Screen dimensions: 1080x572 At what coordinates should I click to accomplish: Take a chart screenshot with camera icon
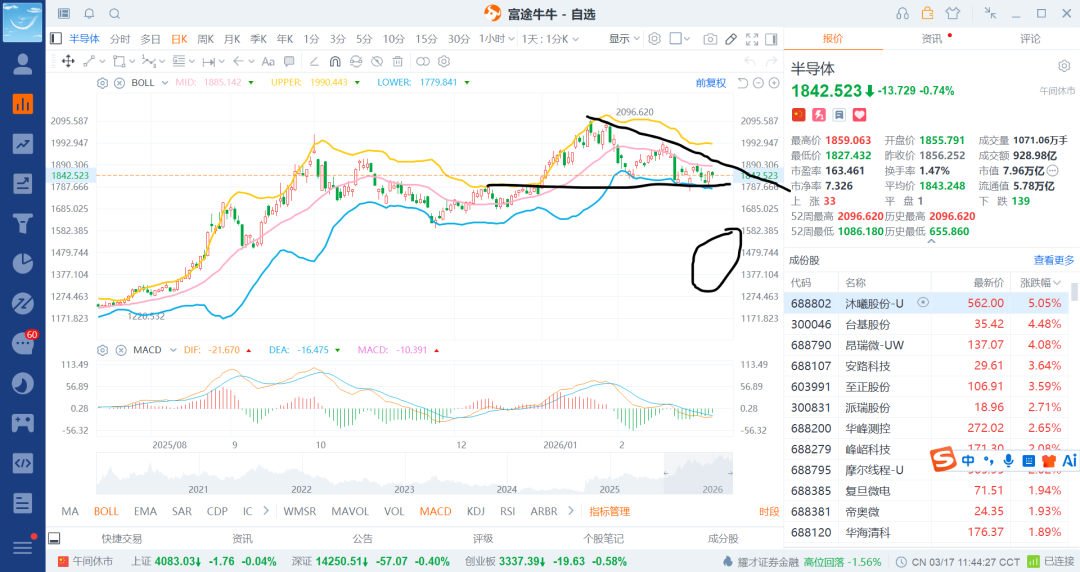pos(710,39)
